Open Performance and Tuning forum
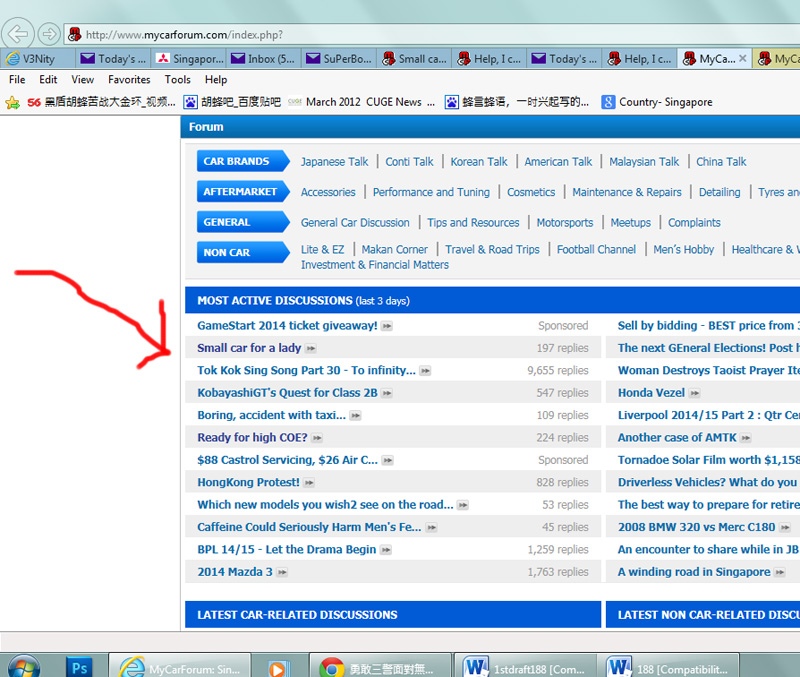This screenshot has height=677, width=800. [431, 192]
